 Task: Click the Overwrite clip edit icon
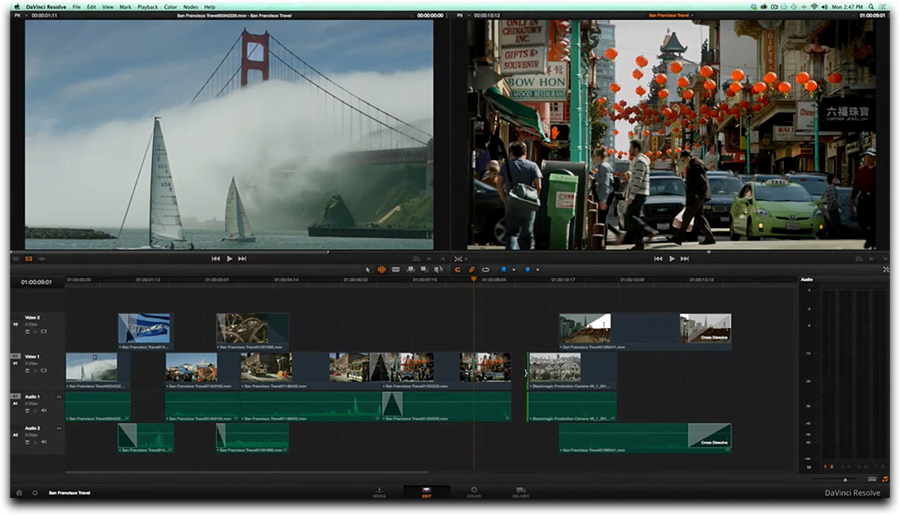pyautogui.click(x=424, y=269)
